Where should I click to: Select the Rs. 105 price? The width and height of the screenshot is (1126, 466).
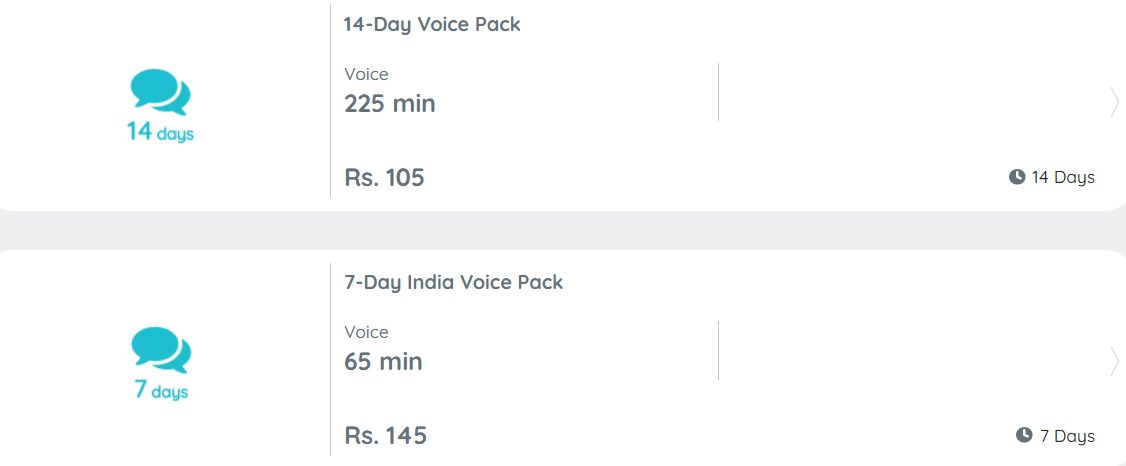tap(384, 177)
